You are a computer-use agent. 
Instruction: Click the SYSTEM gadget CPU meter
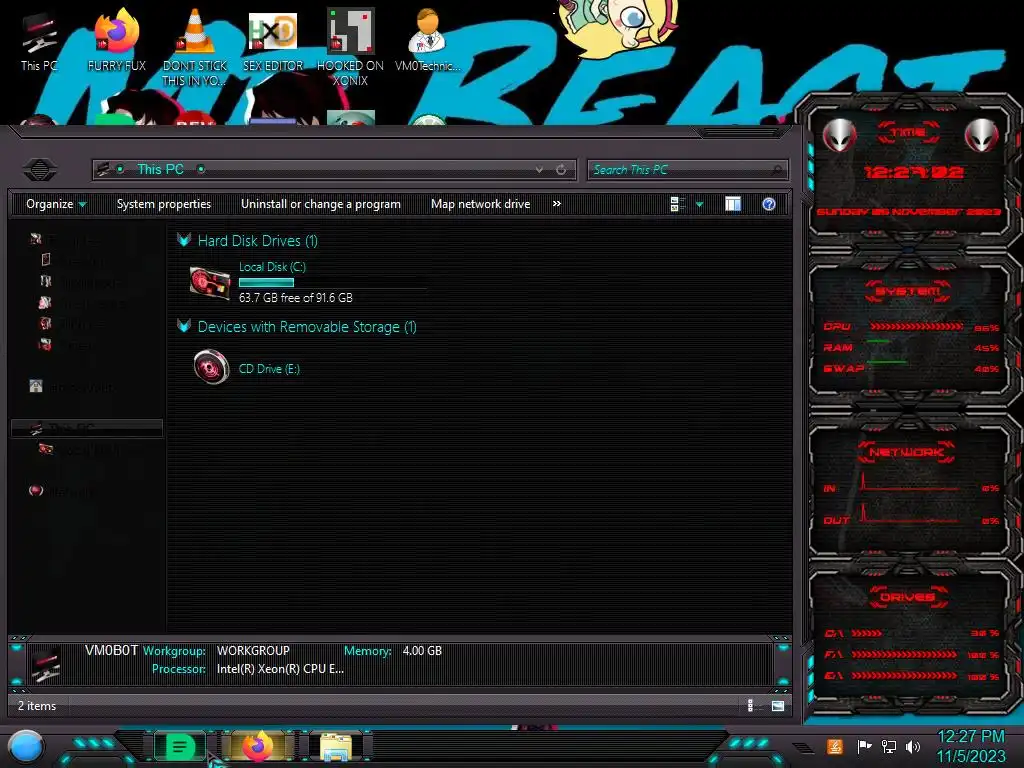click(x=916, y=326)
